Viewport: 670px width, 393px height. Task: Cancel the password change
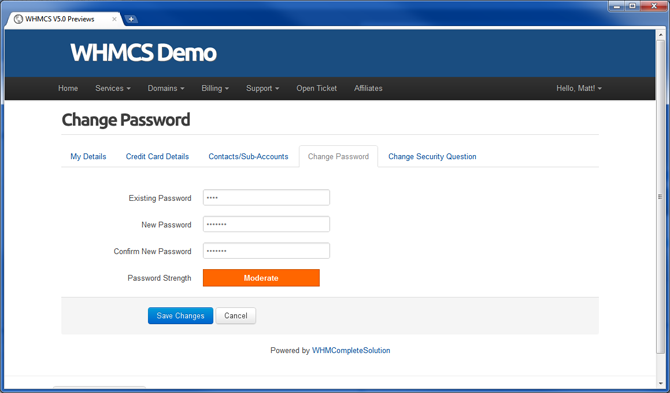point(235,316)
